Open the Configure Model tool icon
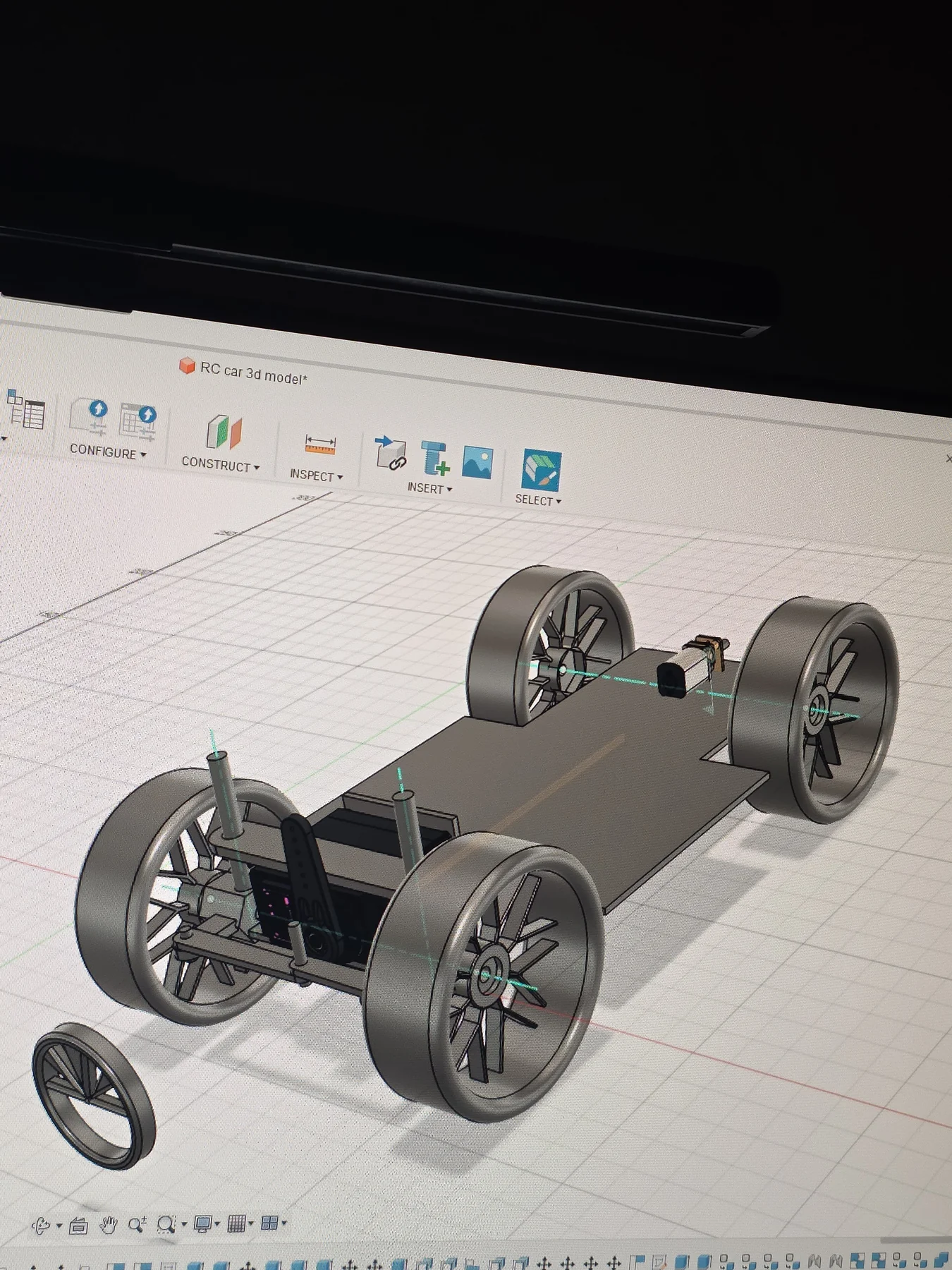 pyautogui.click(x=90, y=418)
